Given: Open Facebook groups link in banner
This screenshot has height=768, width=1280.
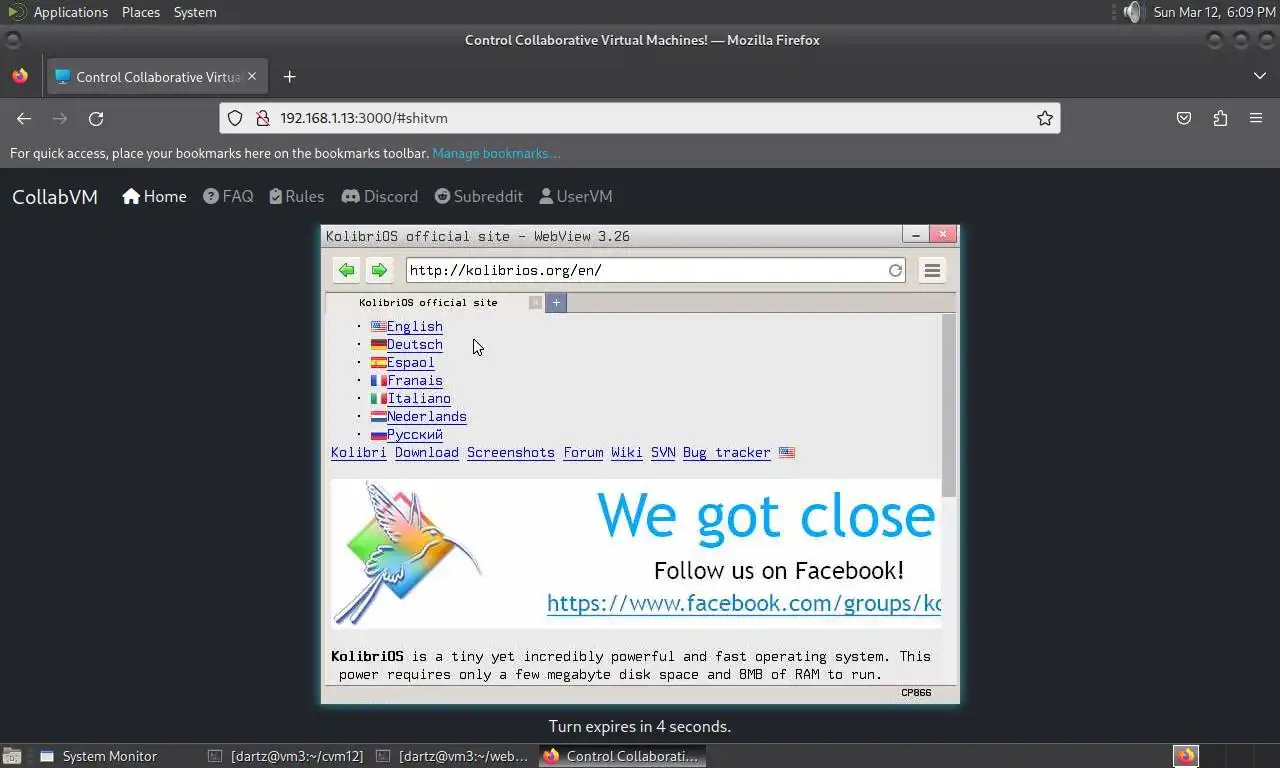Looking at the screenshot, I should coord(743,603).
